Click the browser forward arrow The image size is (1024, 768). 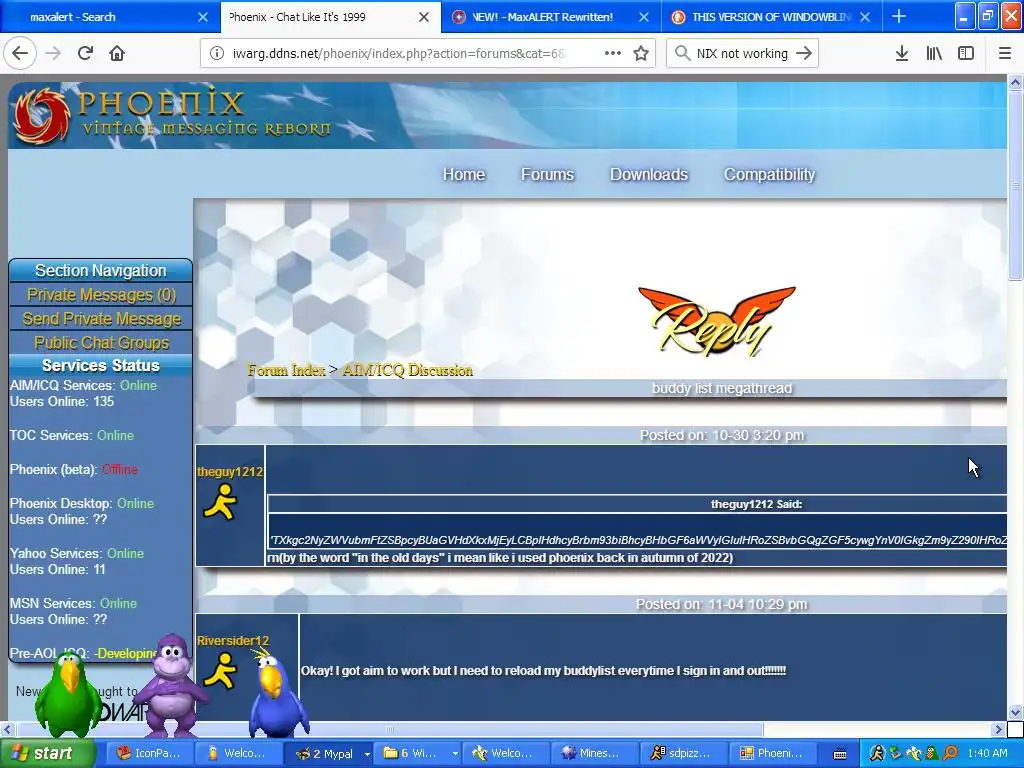point(53,53)
